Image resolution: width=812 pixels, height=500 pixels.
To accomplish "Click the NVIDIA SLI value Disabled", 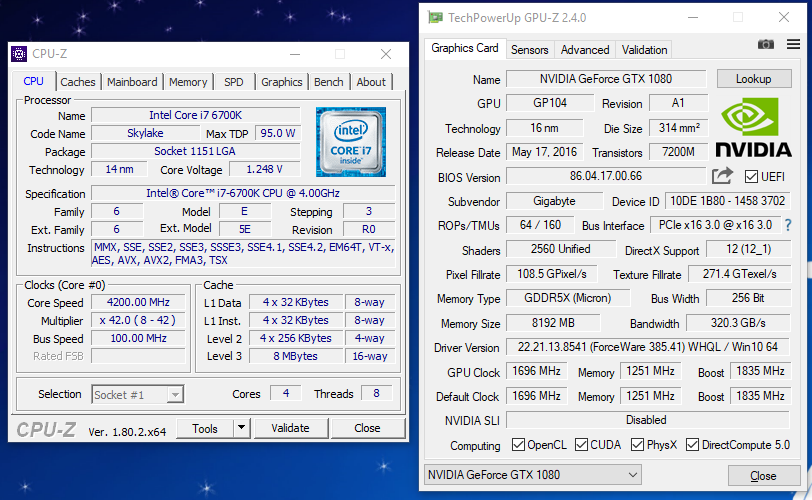I will pyautogui.click(x=648, y=420).
